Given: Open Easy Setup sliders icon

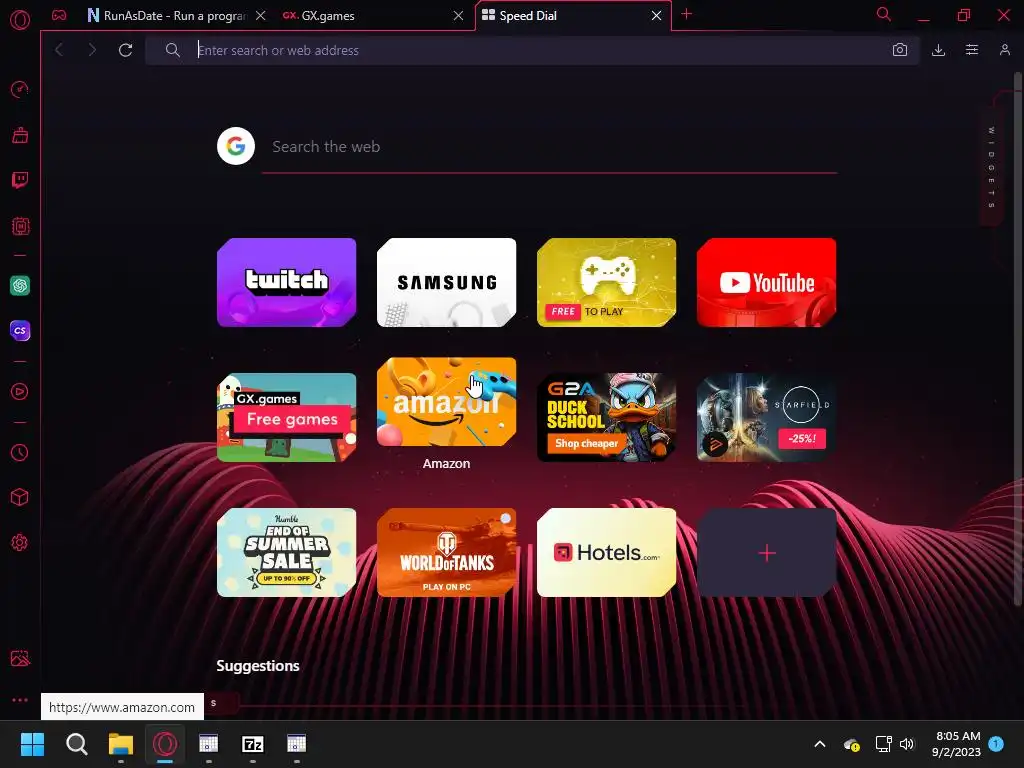Looking at the screenshot, I should [972, 50].
